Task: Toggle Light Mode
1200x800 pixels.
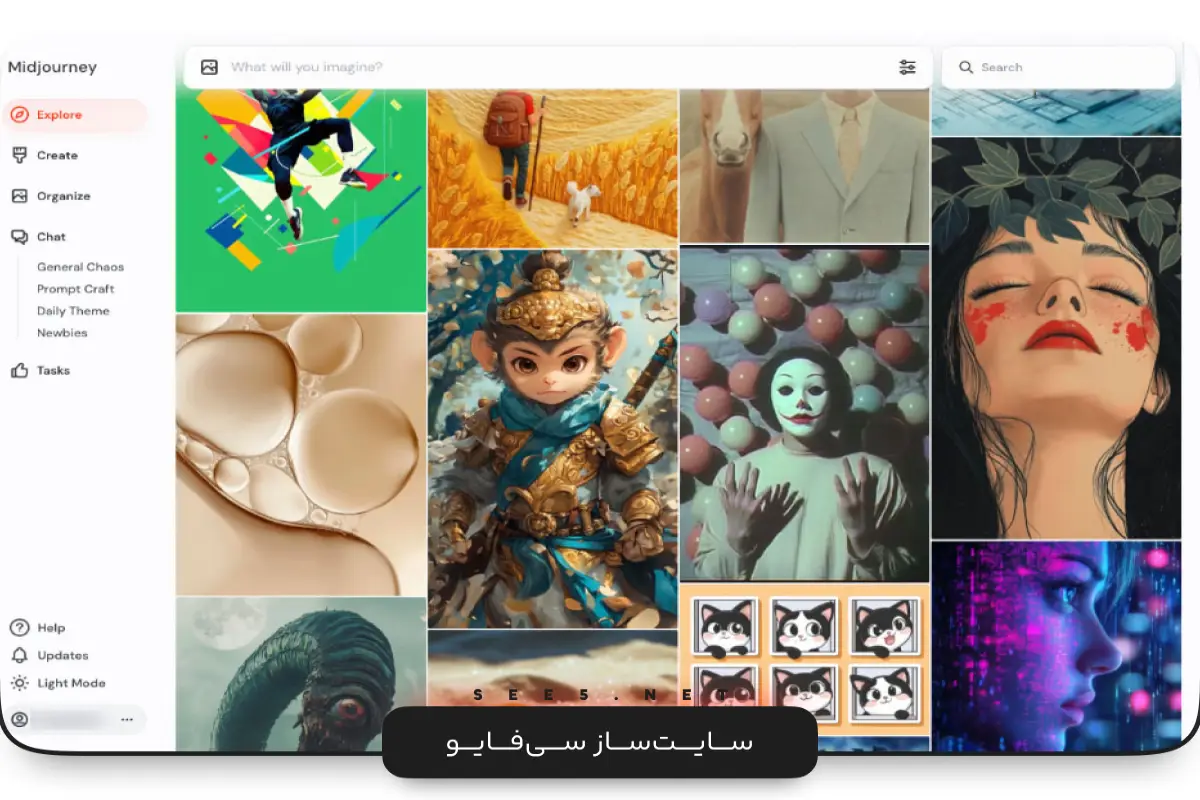Action: [x=71, y=684]
